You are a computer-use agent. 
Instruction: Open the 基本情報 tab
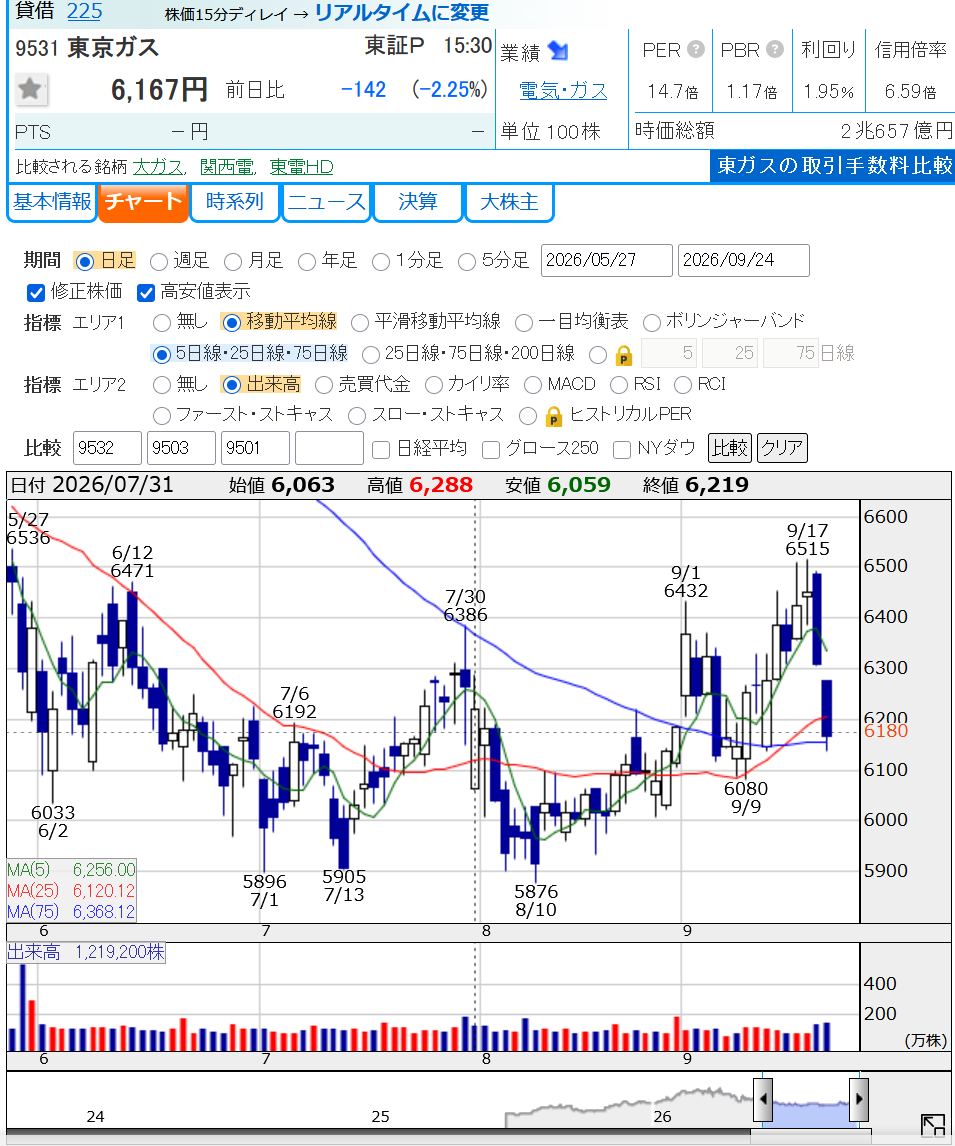point(52,202)
